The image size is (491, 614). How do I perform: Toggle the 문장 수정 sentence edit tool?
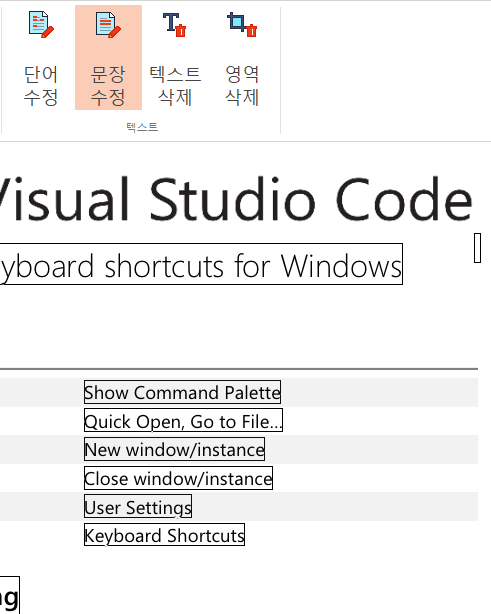coord(108,58)
